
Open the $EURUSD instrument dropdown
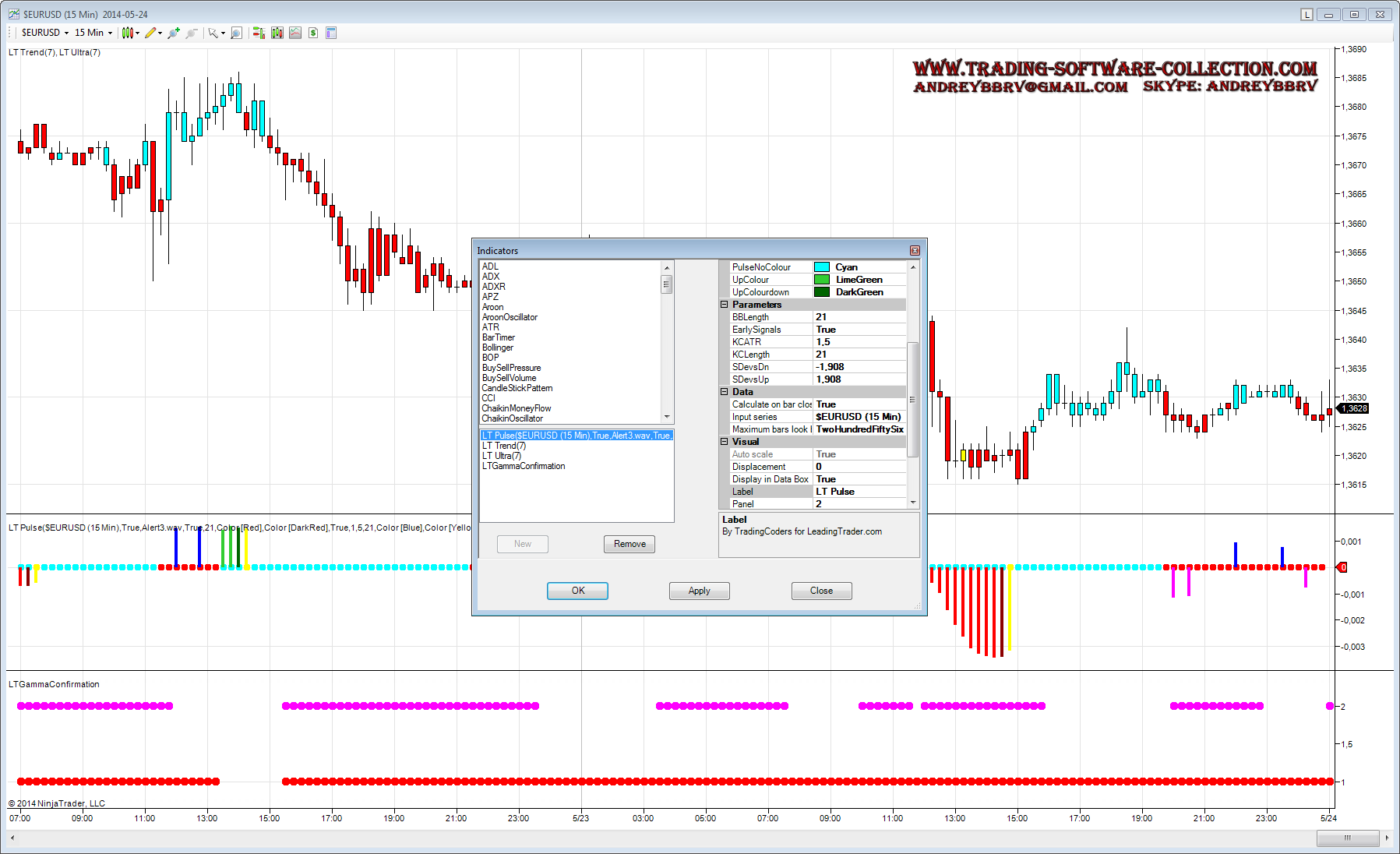[x=44, y=33]
